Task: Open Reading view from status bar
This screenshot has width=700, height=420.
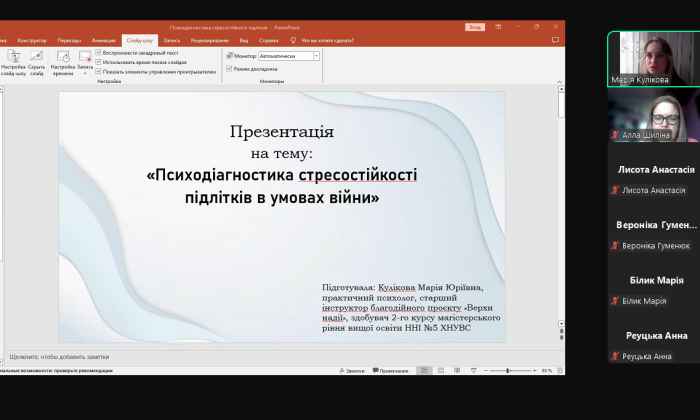Action: coord(456,370)
